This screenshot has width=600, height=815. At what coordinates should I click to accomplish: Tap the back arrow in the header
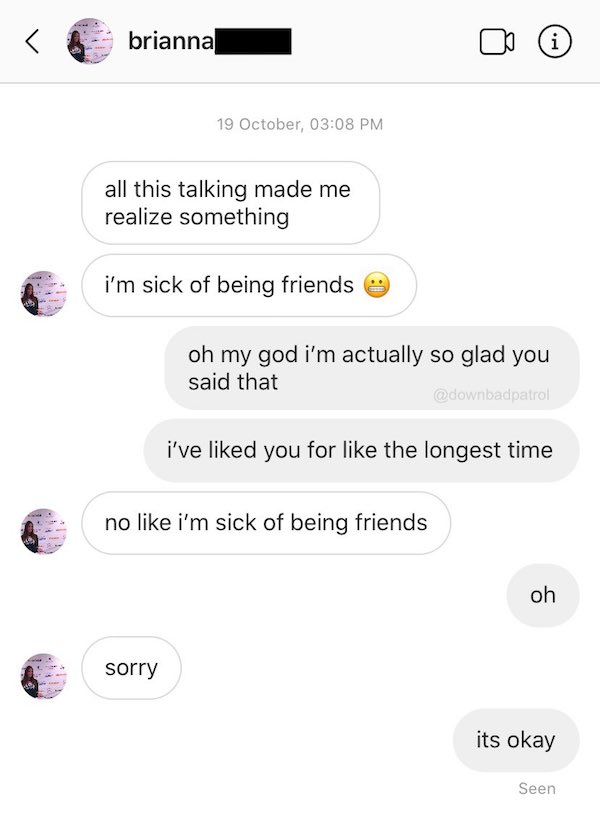[x=32, y=42]
